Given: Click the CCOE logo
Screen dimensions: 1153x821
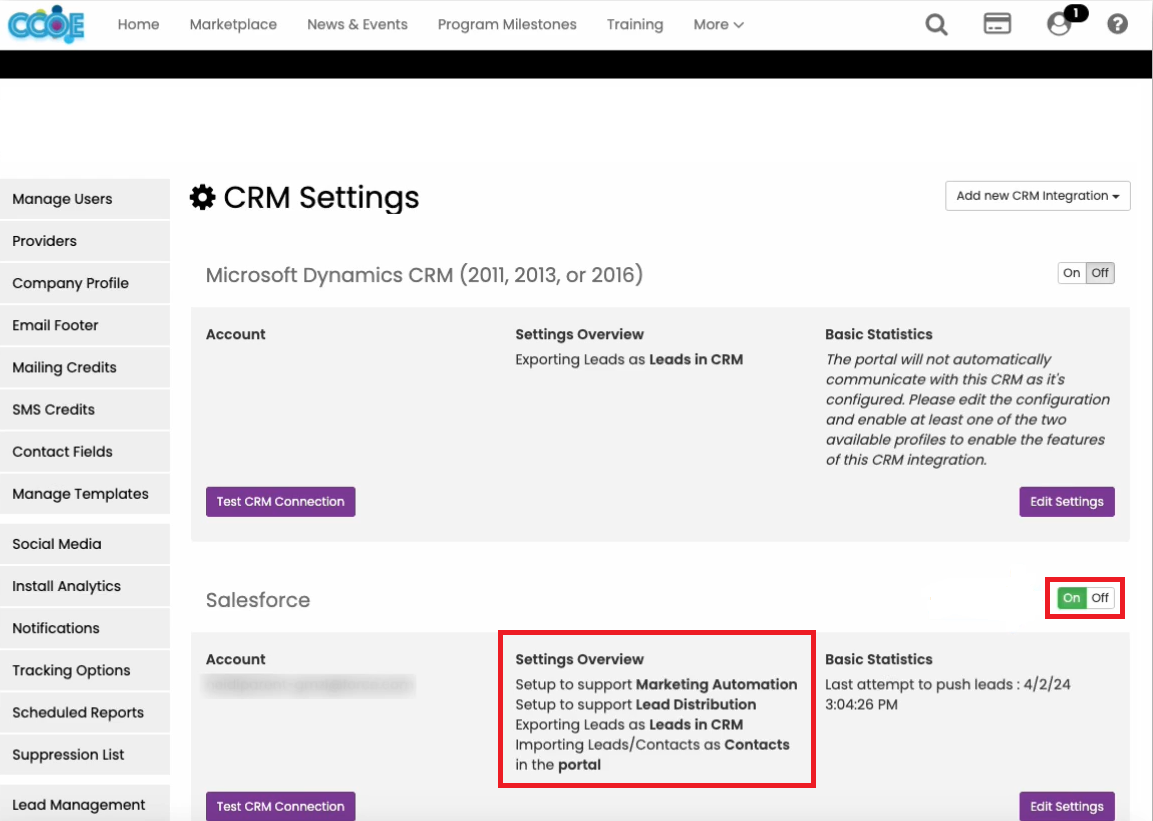Looking at the screenshot, I should (x=45, y=23).
